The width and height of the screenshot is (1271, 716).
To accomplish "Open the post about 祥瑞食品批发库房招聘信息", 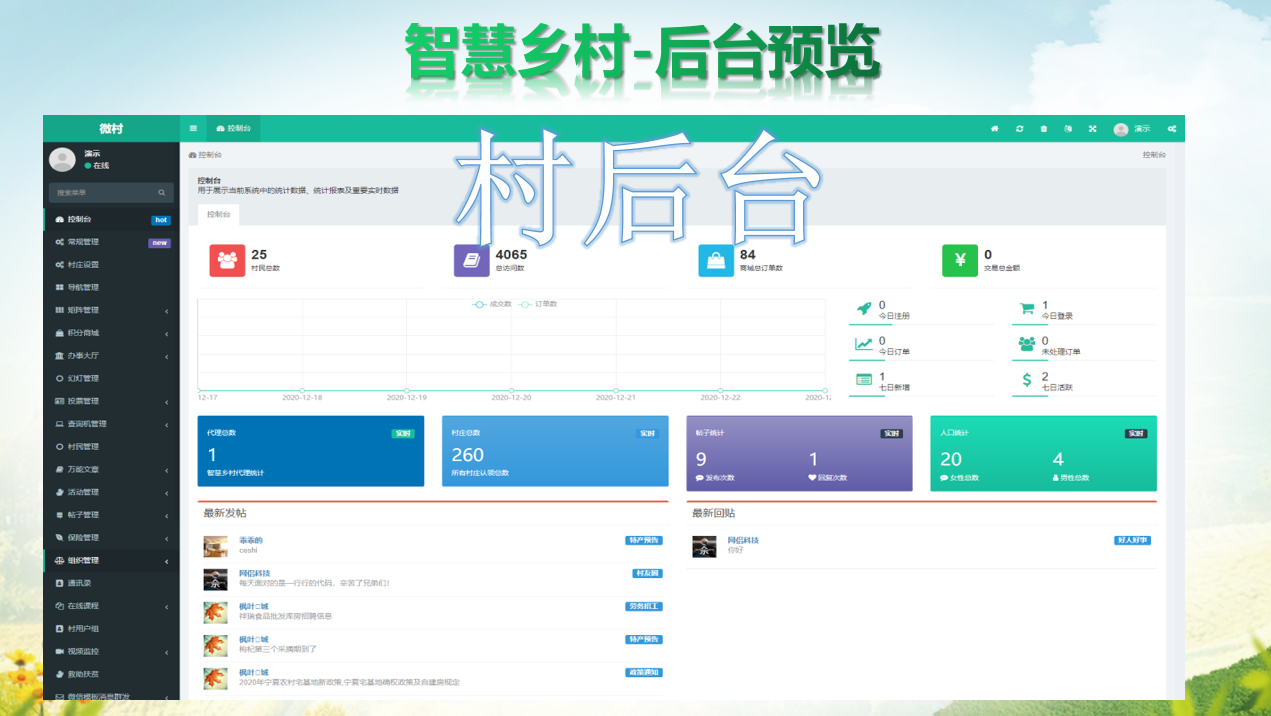I will 285,616.
